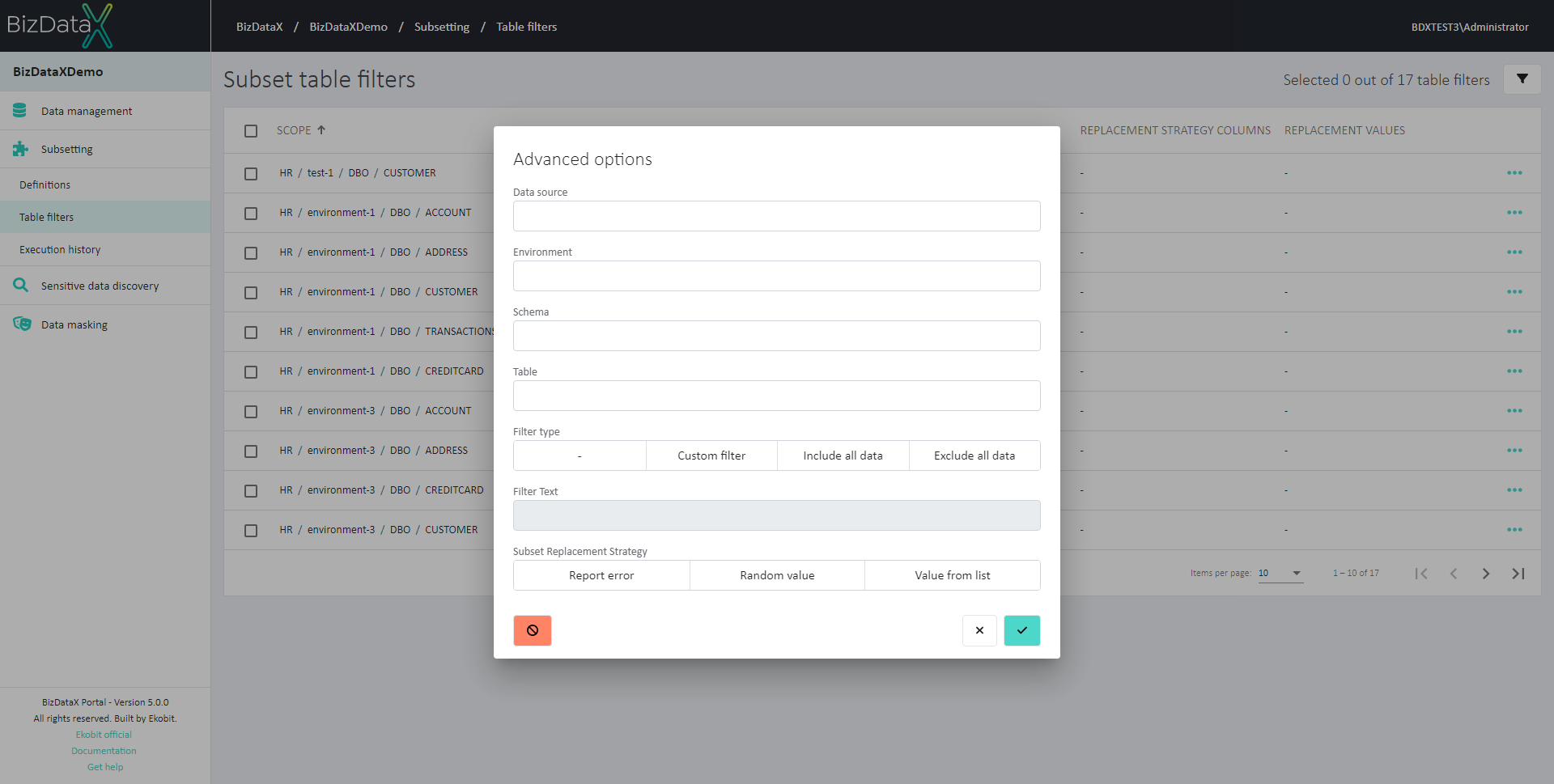
Task: Open more actions for test-1 CUSTOMER row
Action: pos(1514,173)
